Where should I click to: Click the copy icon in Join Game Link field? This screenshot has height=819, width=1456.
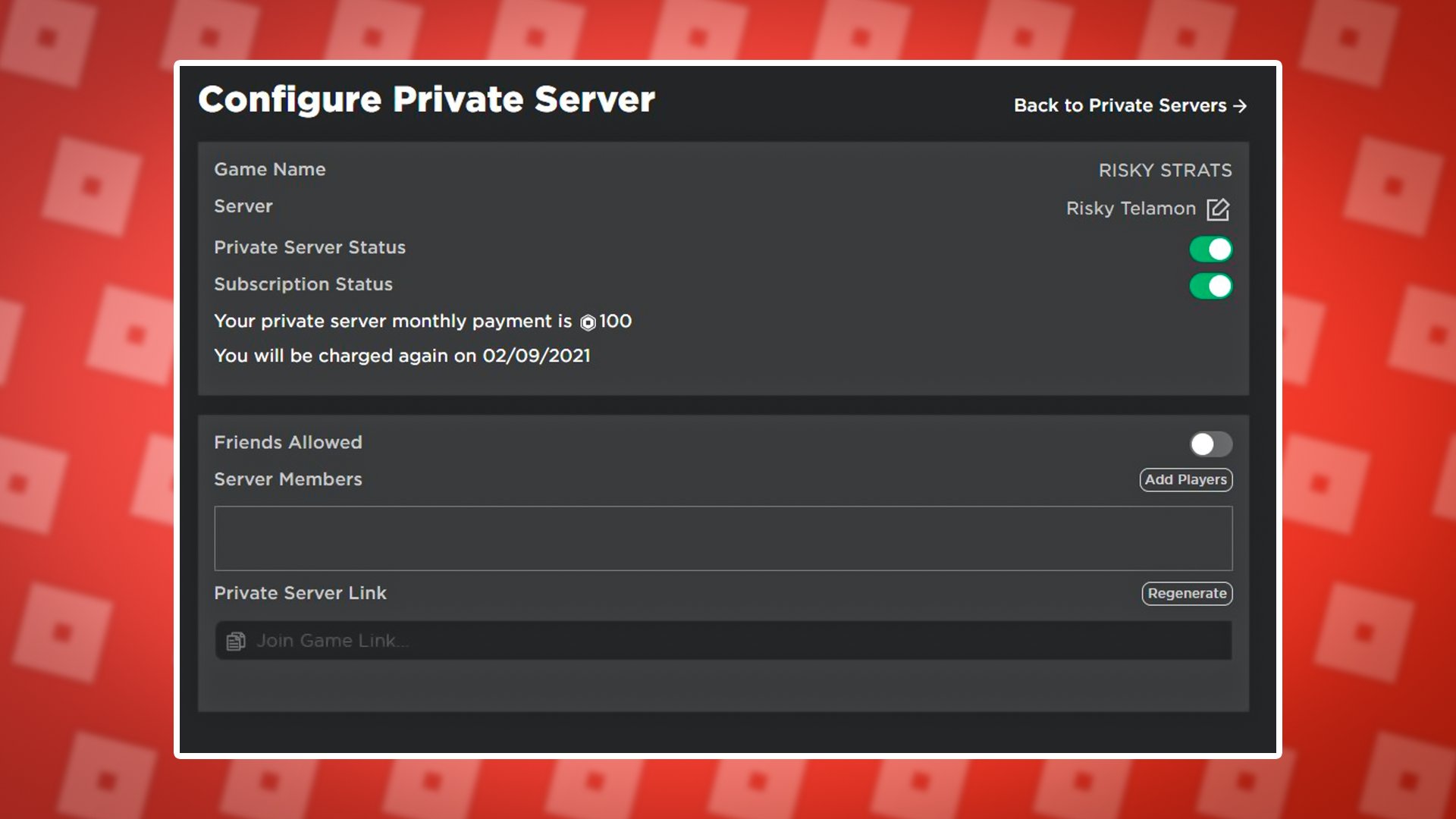tap(236, 642)
